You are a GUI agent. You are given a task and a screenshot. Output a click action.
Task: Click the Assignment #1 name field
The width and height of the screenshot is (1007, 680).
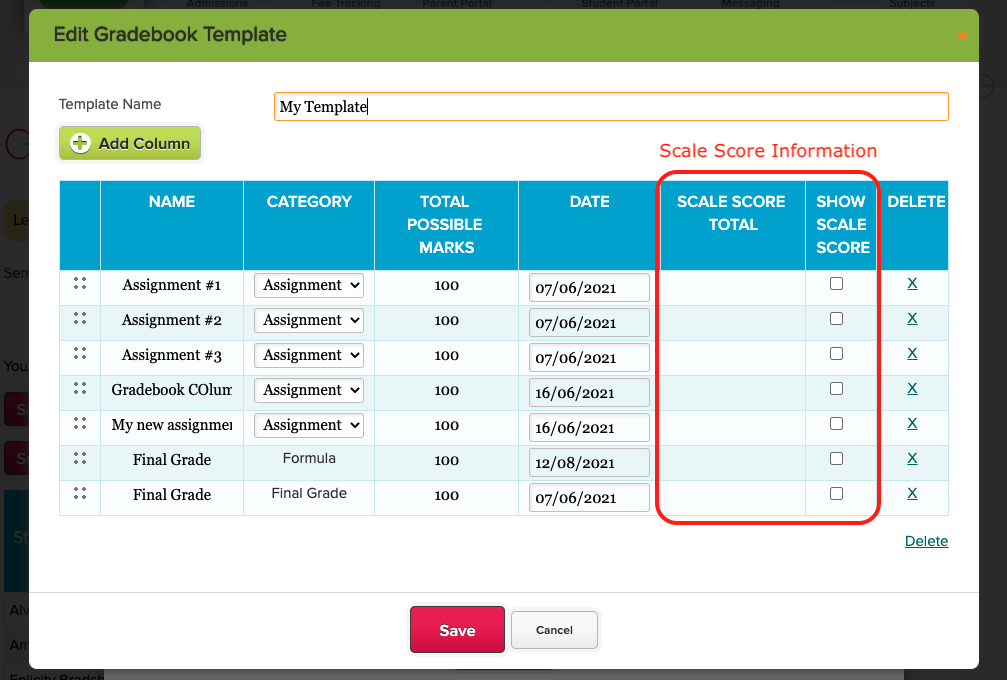pyautogui.click(x=171, y=285)
